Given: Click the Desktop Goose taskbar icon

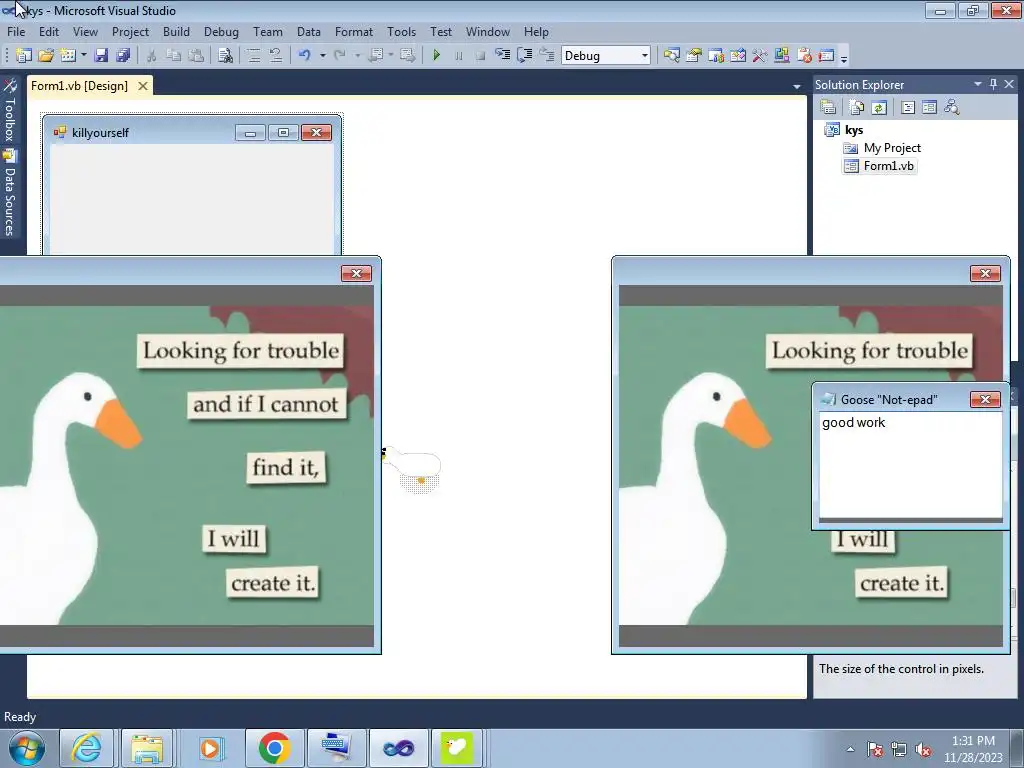Looking at the screenshot, I should (456, 748).
